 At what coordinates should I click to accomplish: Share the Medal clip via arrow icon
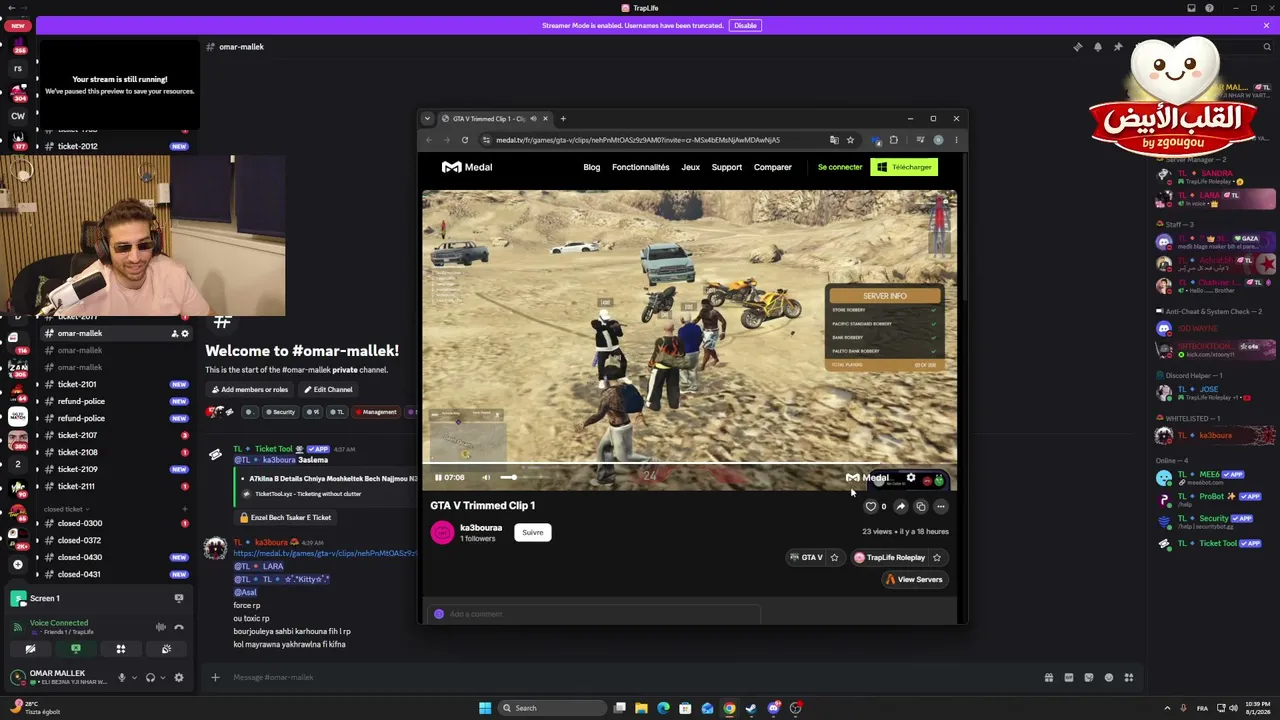[x=900, y=506]
